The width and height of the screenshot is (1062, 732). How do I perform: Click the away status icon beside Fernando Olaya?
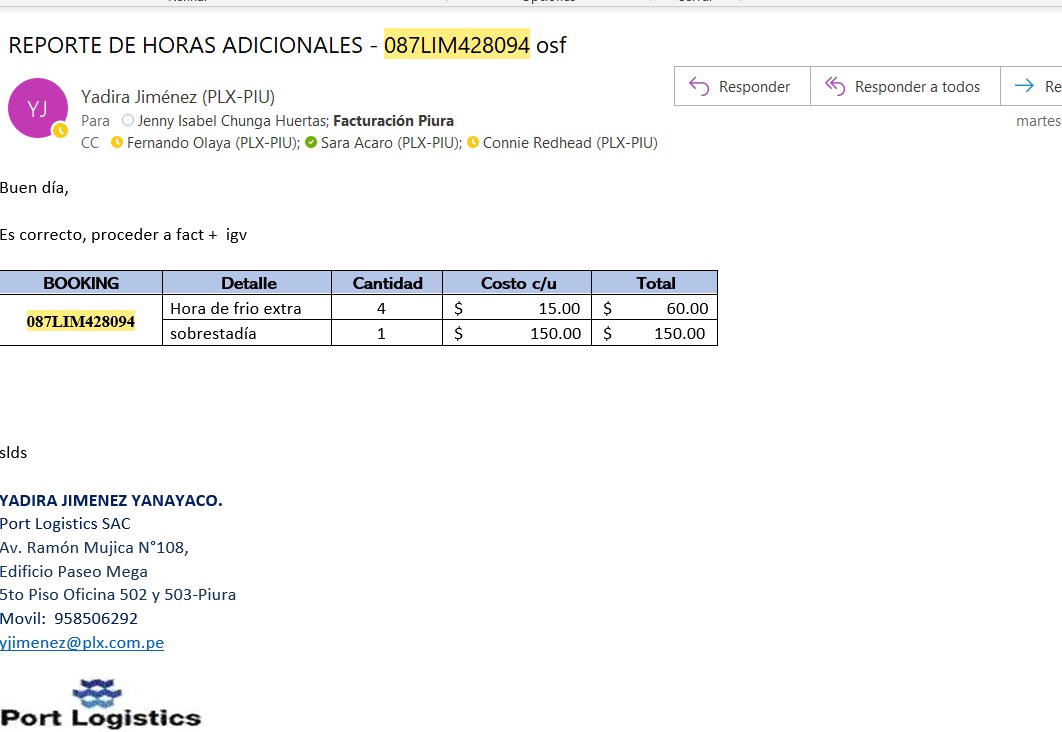click(x=117, y=143)
